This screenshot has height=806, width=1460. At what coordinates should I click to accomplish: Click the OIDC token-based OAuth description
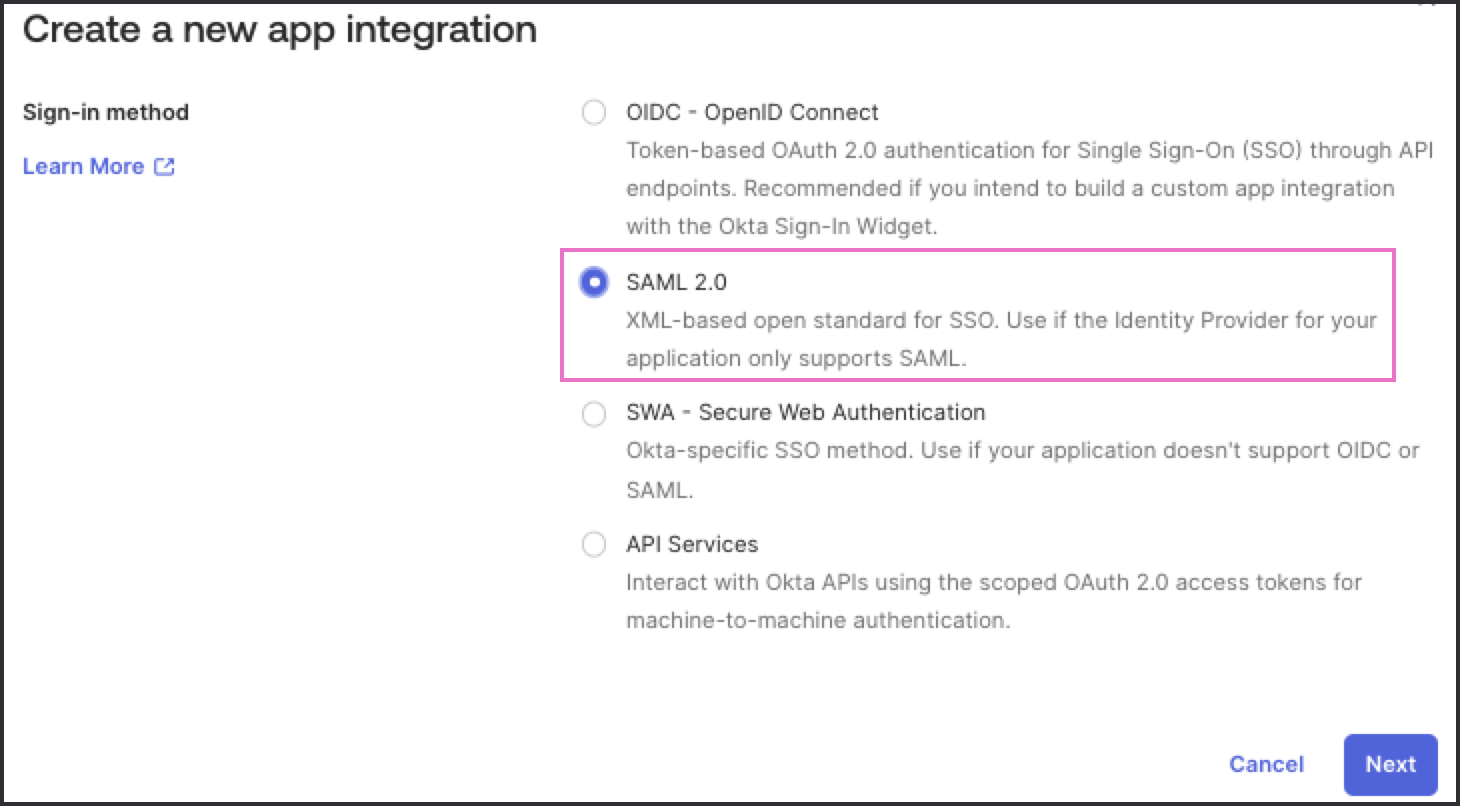coord(1030,150)
